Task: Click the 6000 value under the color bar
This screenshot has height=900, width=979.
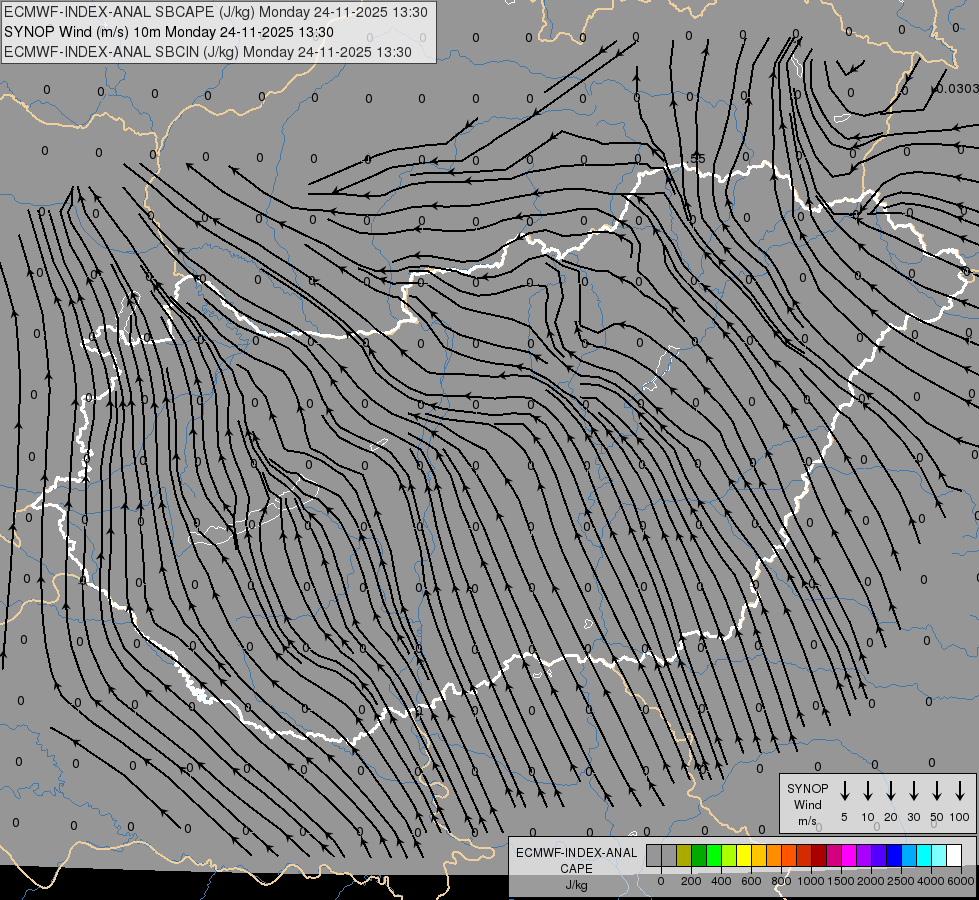Action: point(960,881)
